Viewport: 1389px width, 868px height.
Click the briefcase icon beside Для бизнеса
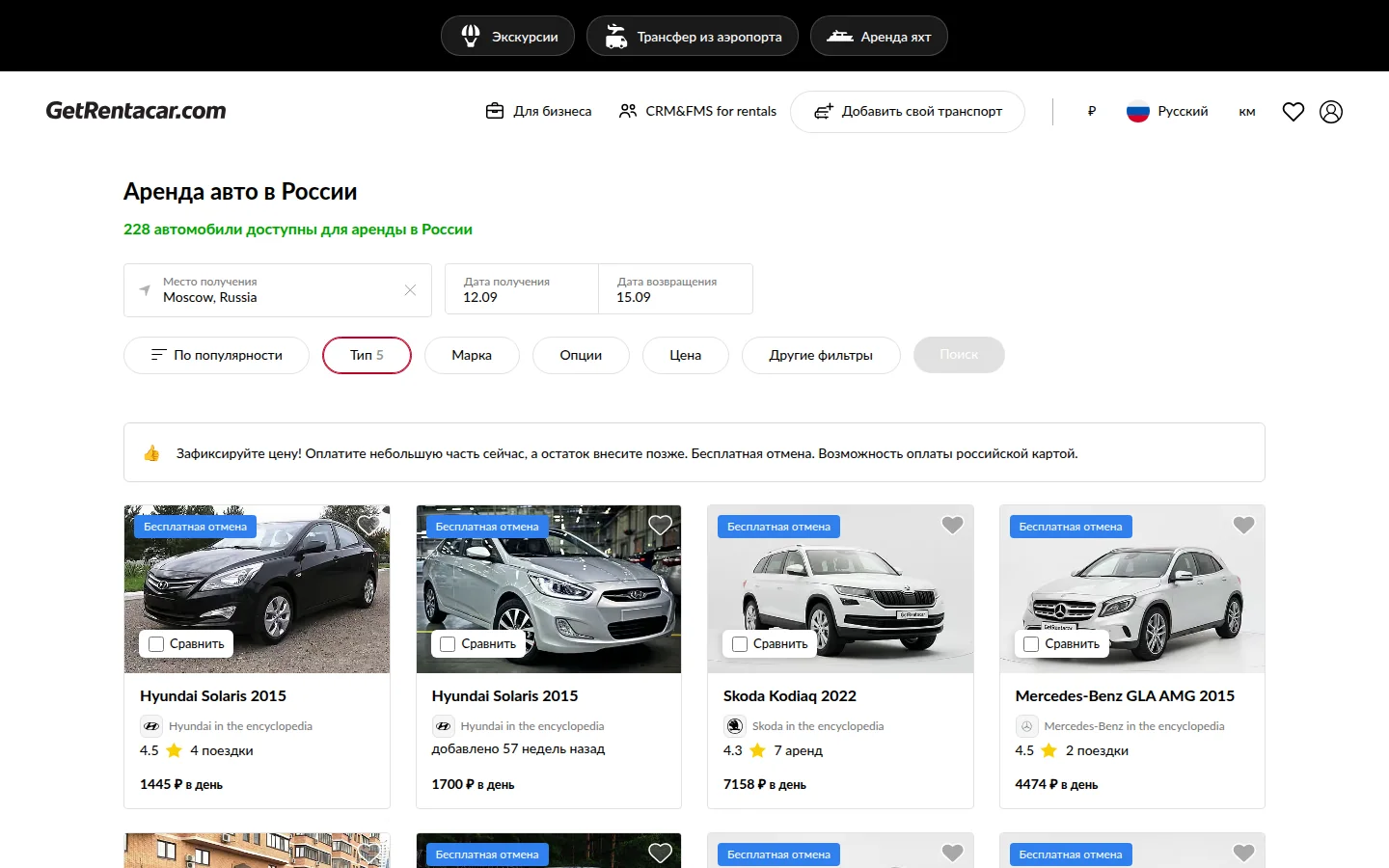click(x=495, y=111)
